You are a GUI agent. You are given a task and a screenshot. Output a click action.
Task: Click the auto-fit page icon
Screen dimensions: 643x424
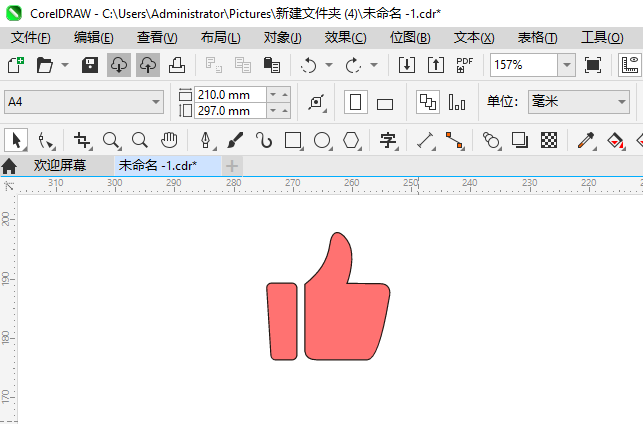coord(317,102)
